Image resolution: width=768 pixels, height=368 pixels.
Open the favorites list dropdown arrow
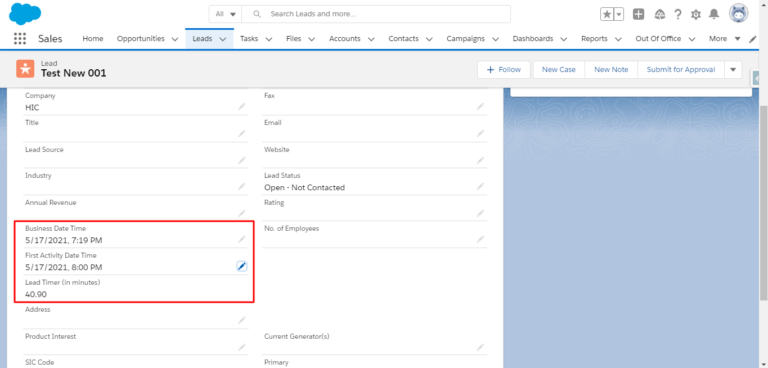click(x=619, y=14)
